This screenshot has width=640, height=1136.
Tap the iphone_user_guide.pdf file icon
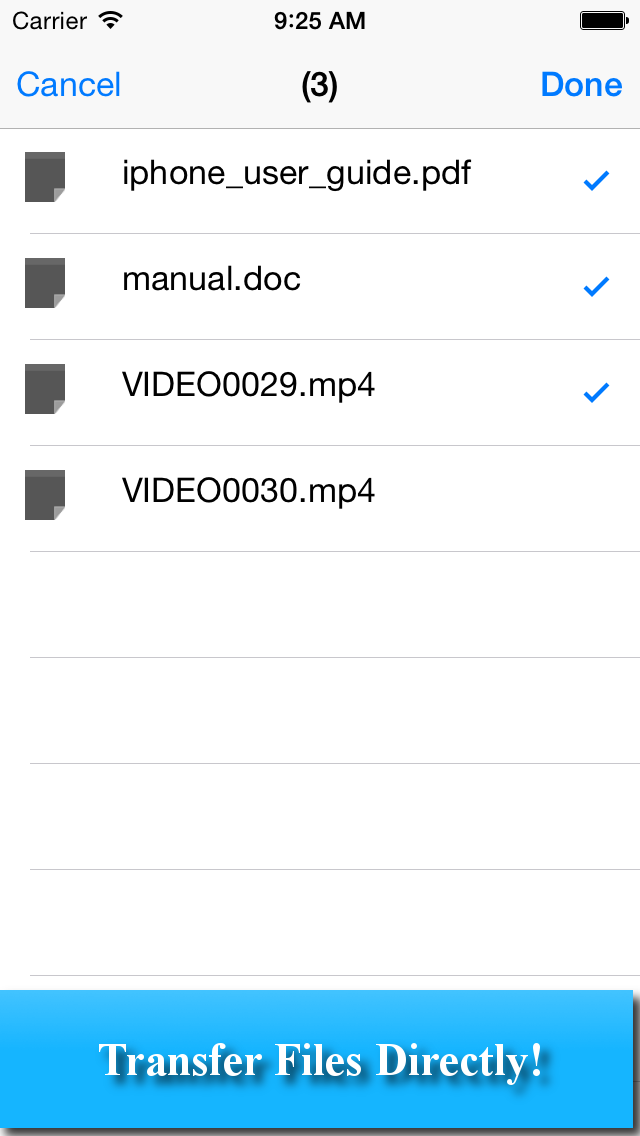[x=45, y=177]
